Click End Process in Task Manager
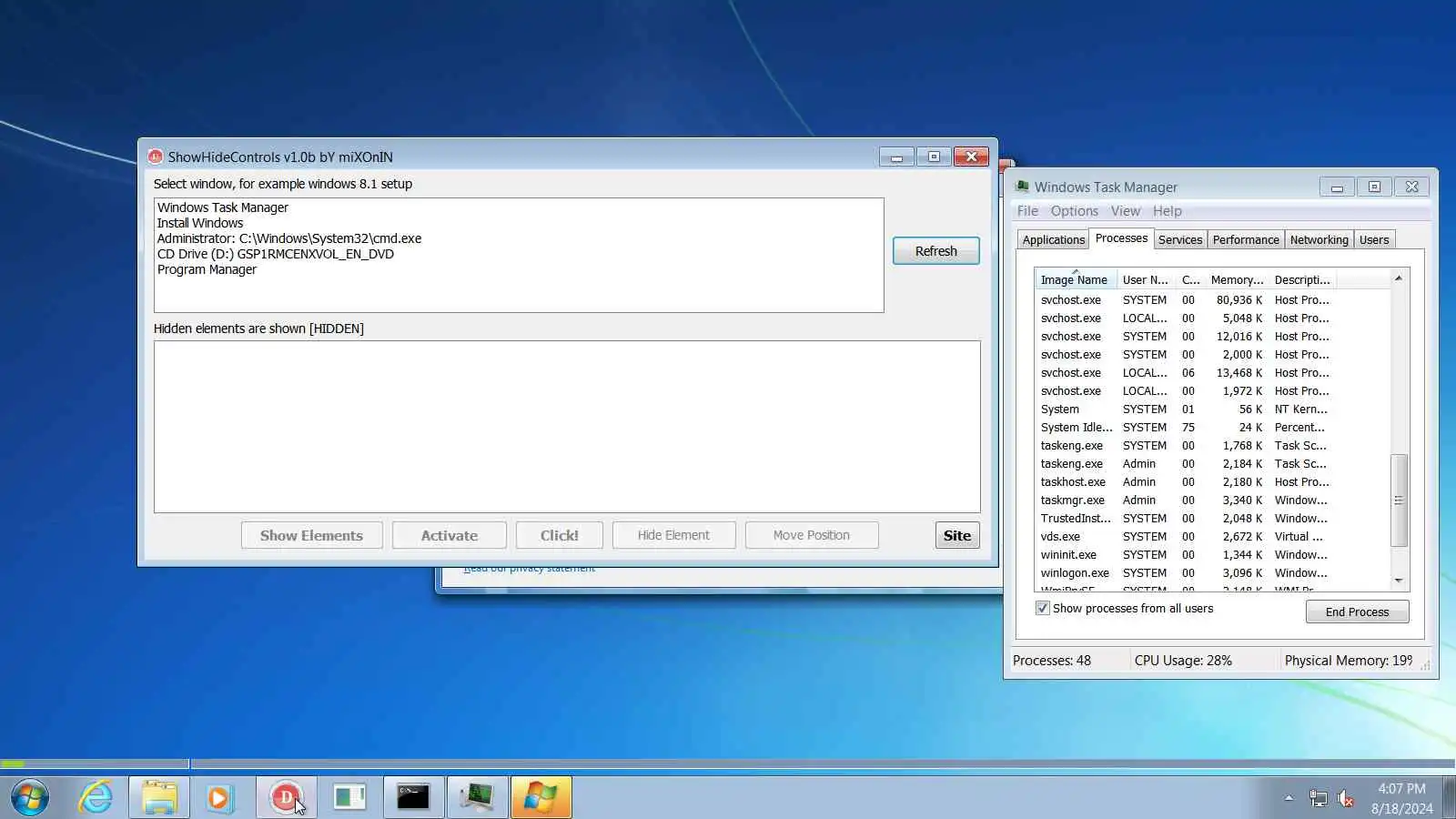Image resolution: width=1456 pixels, height=819 pixels. [1357, 612]
